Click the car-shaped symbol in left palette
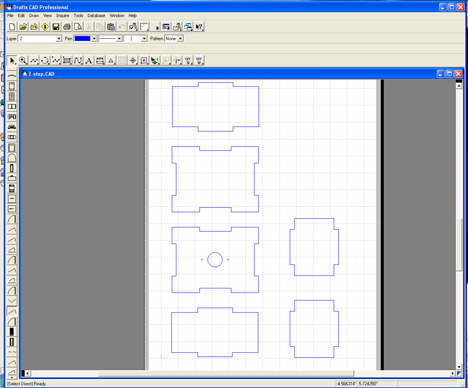Screen dimensions: 468x388 point(12,127)
